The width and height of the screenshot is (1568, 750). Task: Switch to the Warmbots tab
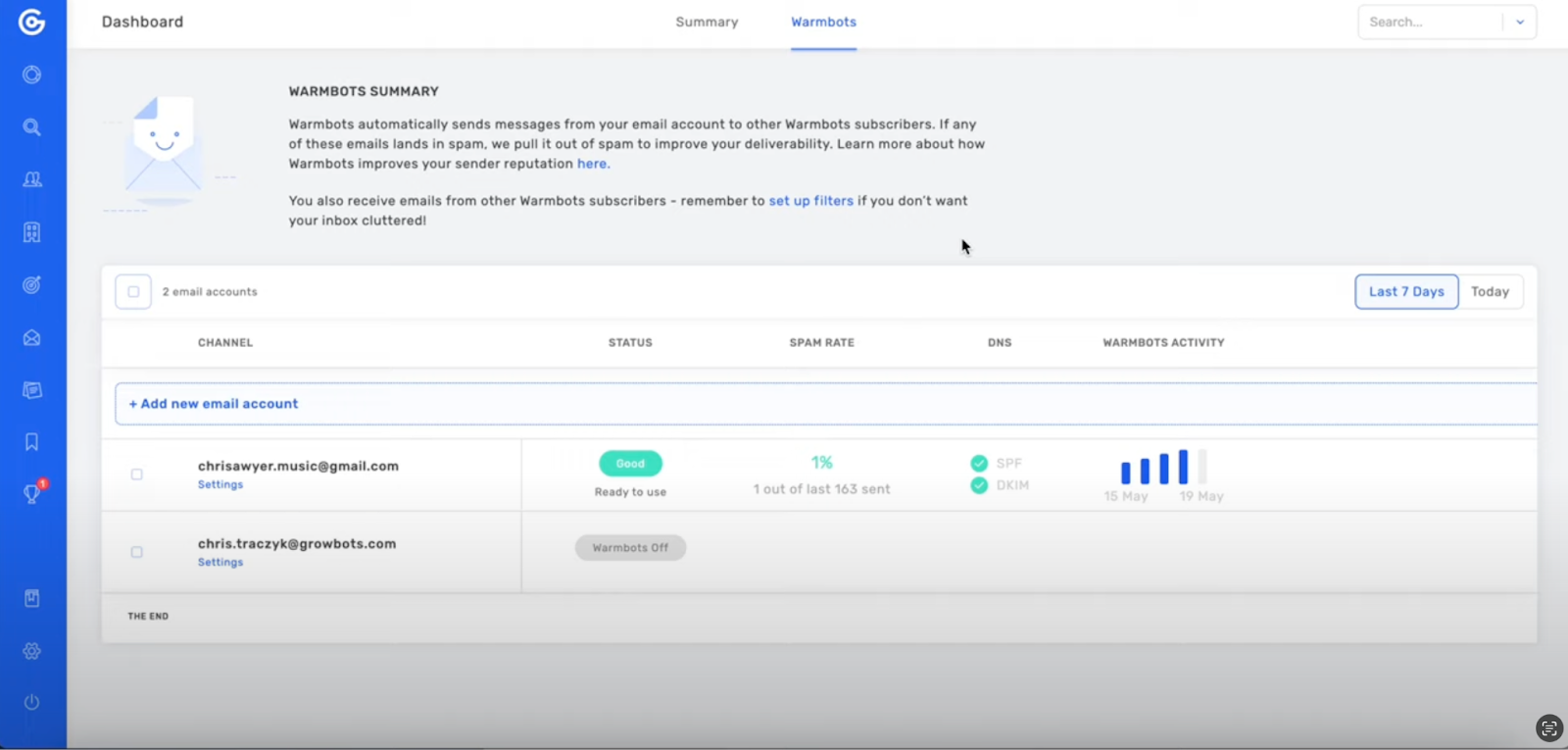823,22
